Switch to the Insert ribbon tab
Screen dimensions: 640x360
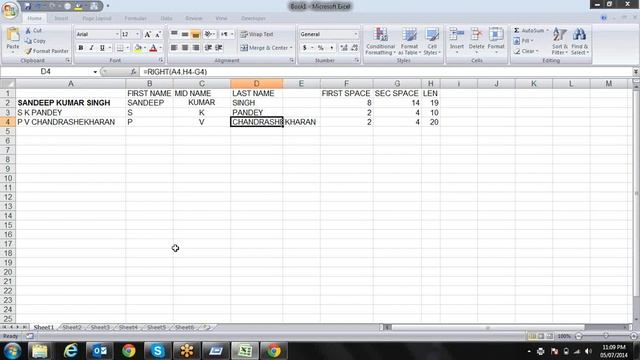click(x=61, y=18)
